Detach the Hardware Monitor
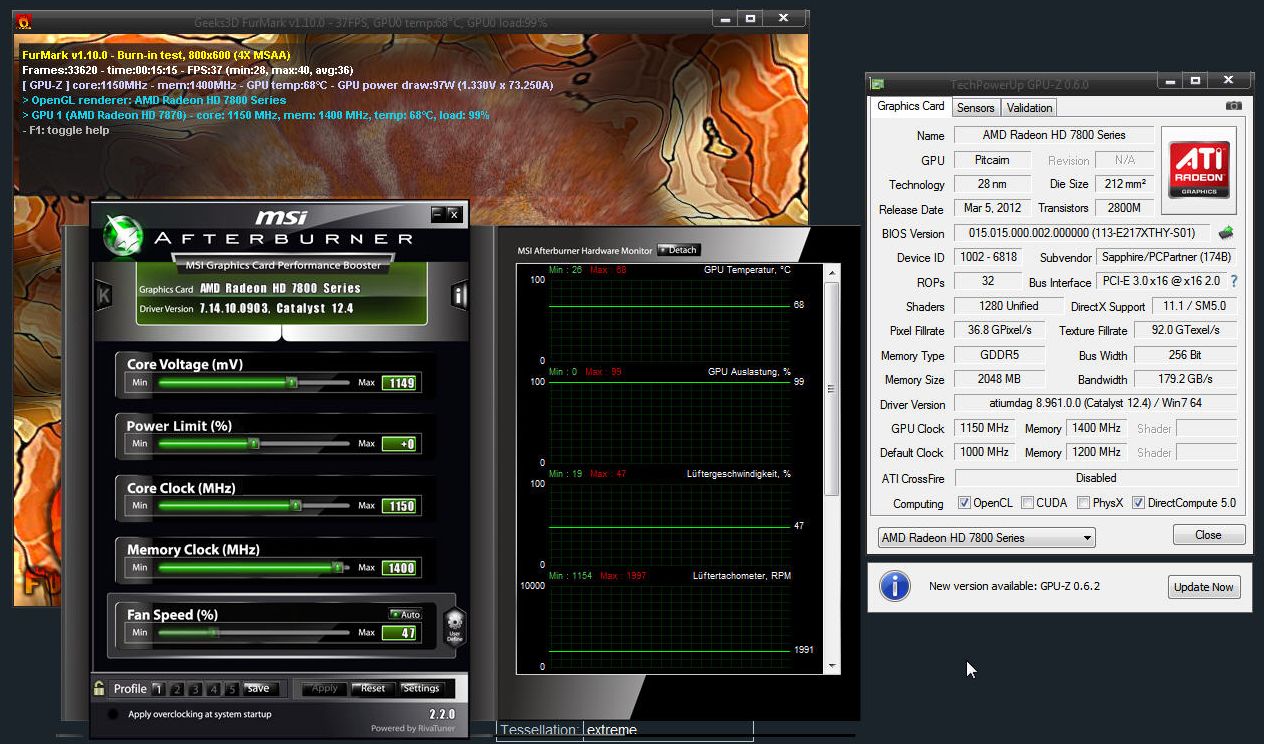 click(679, 250)
